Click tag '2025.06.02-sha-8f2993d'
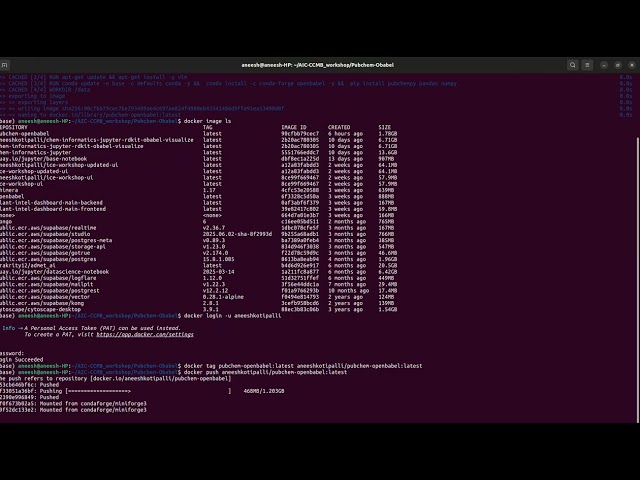This screenshot has width=640, height=480. 237,234
